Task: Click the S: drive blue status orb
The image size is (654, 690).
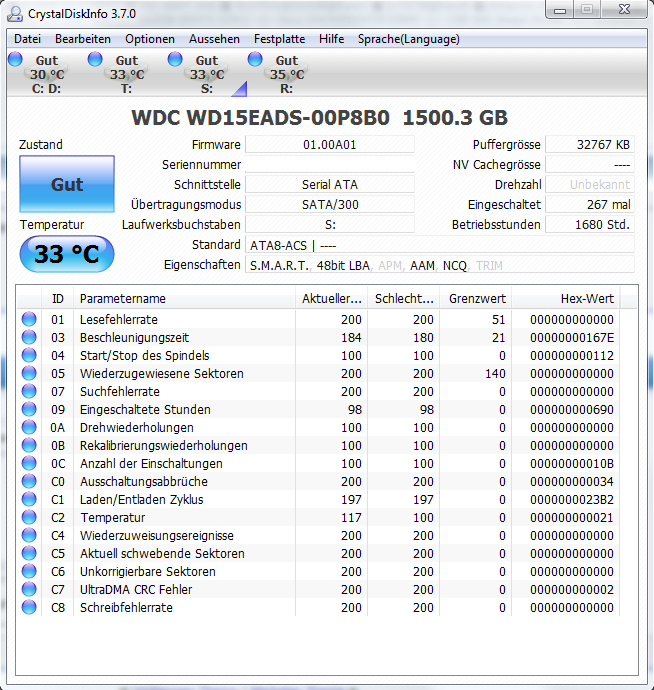Action: pyautogui.click(x=175, y=59)
